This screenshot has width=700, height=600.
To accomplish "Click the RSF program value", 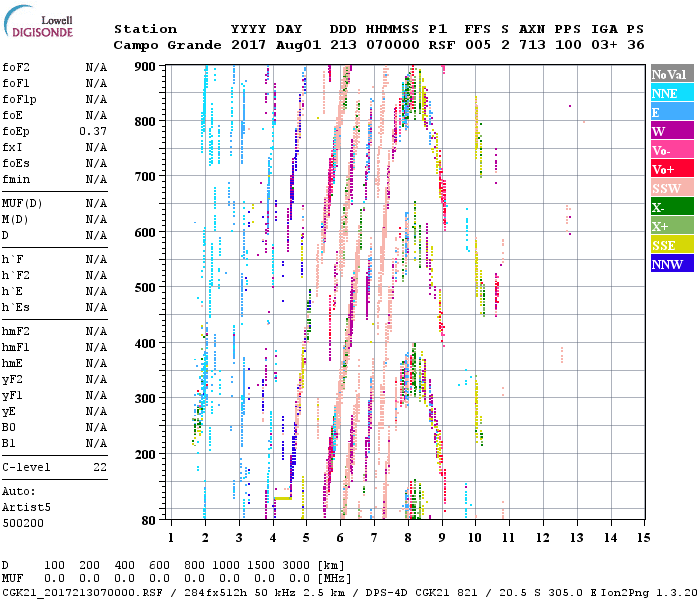I will [x=442, y=45].
